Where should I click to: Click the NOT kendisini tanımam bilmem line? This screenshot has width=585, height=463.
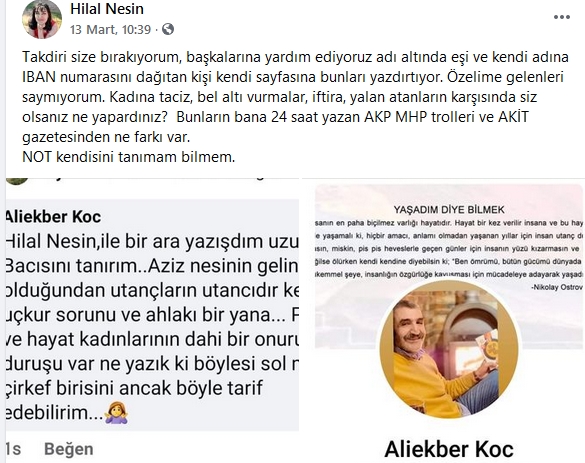(x=129, y=157)
